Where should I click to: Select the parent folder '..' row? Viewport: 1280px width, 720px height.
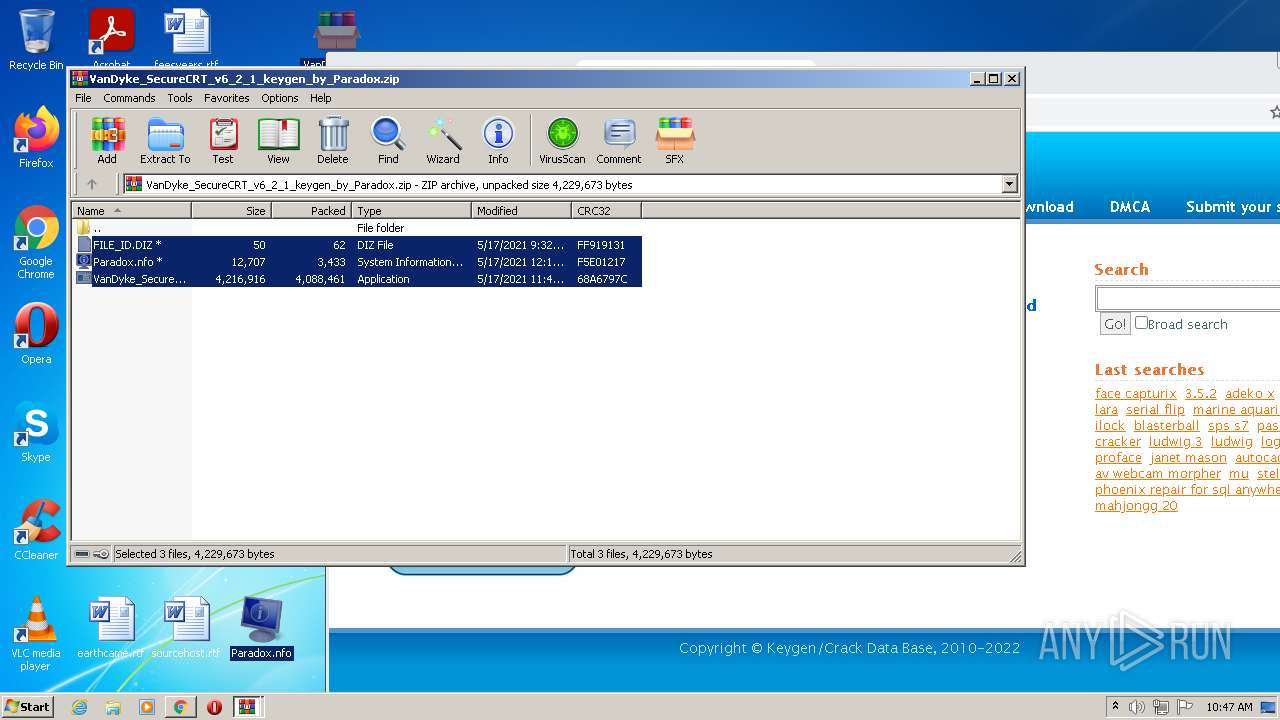357,228
